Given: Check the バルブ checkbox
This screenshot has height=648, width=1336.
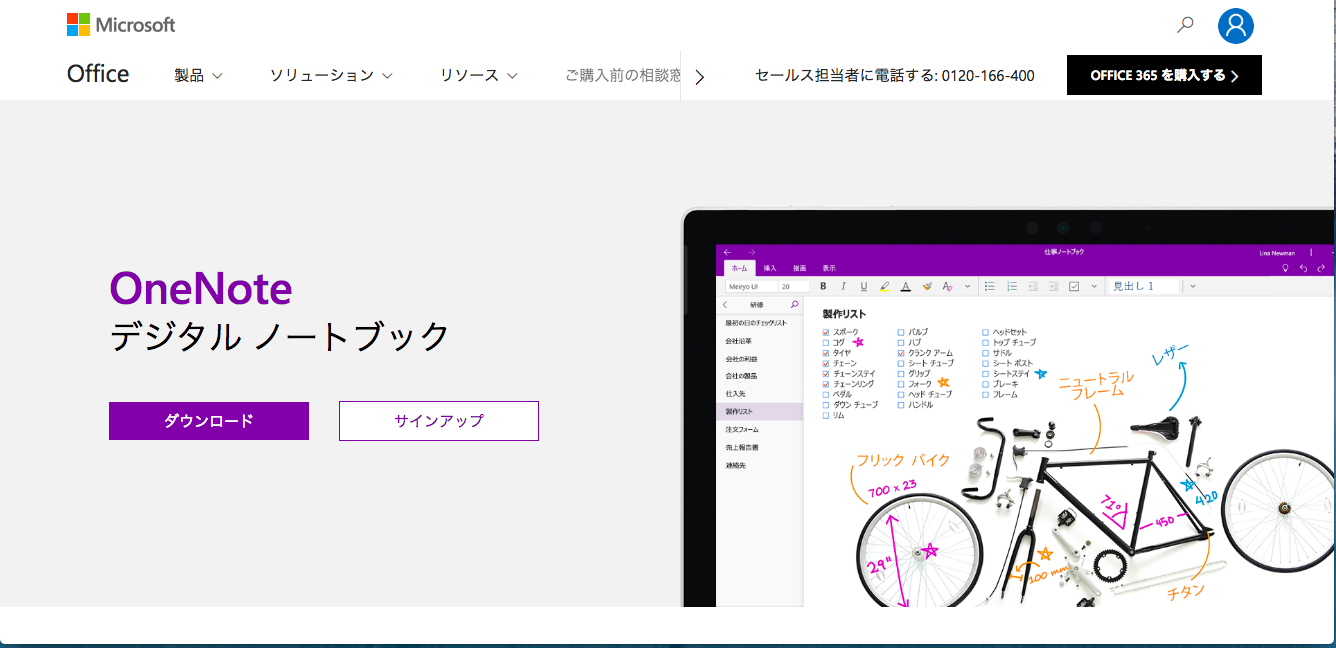Looking at the screenshot, I should [x=901, y=332].
